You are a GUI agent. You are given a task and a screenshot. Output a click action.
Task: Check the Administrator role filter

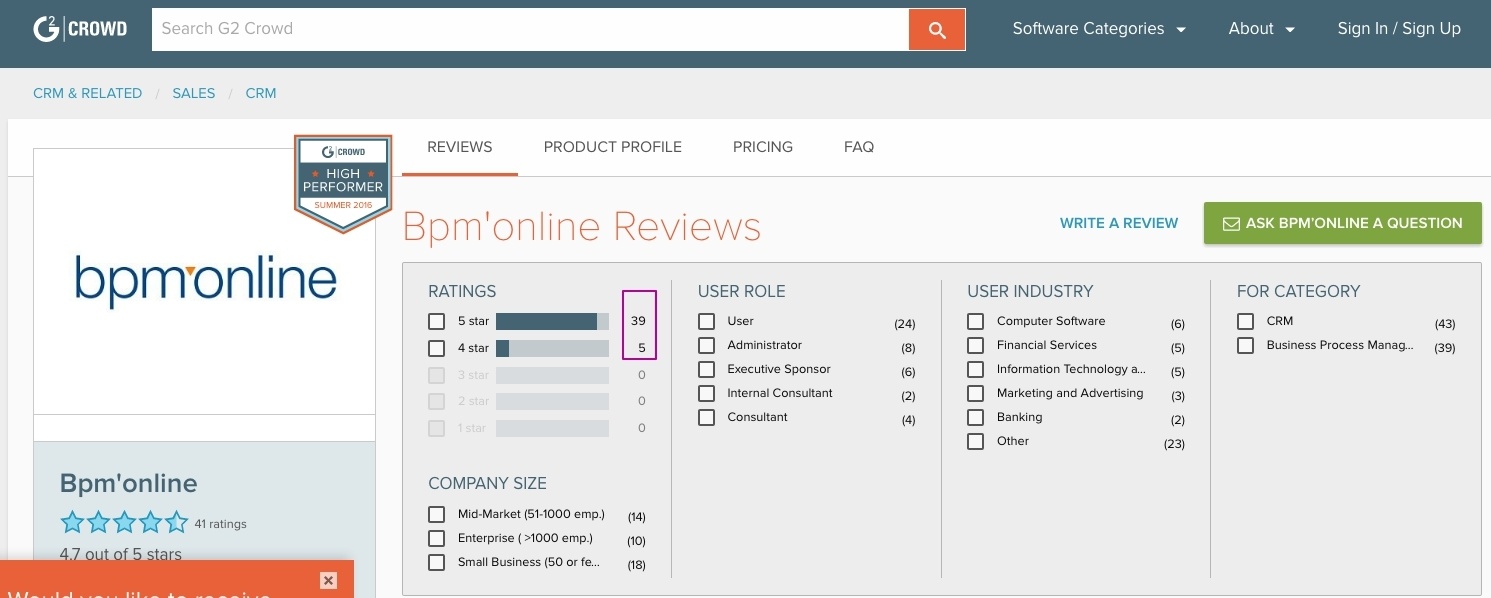click(707, 345)
